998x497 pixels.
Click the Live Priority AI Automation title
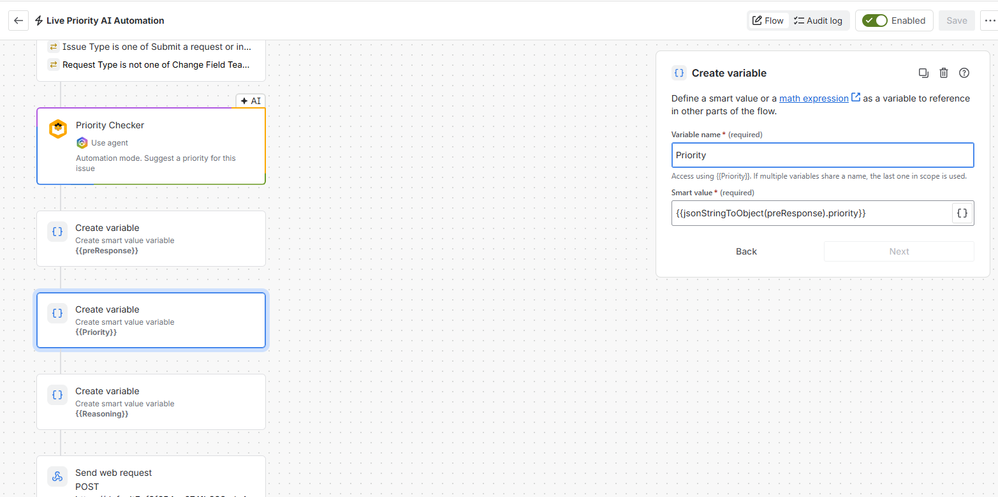(x=105, y=20)
